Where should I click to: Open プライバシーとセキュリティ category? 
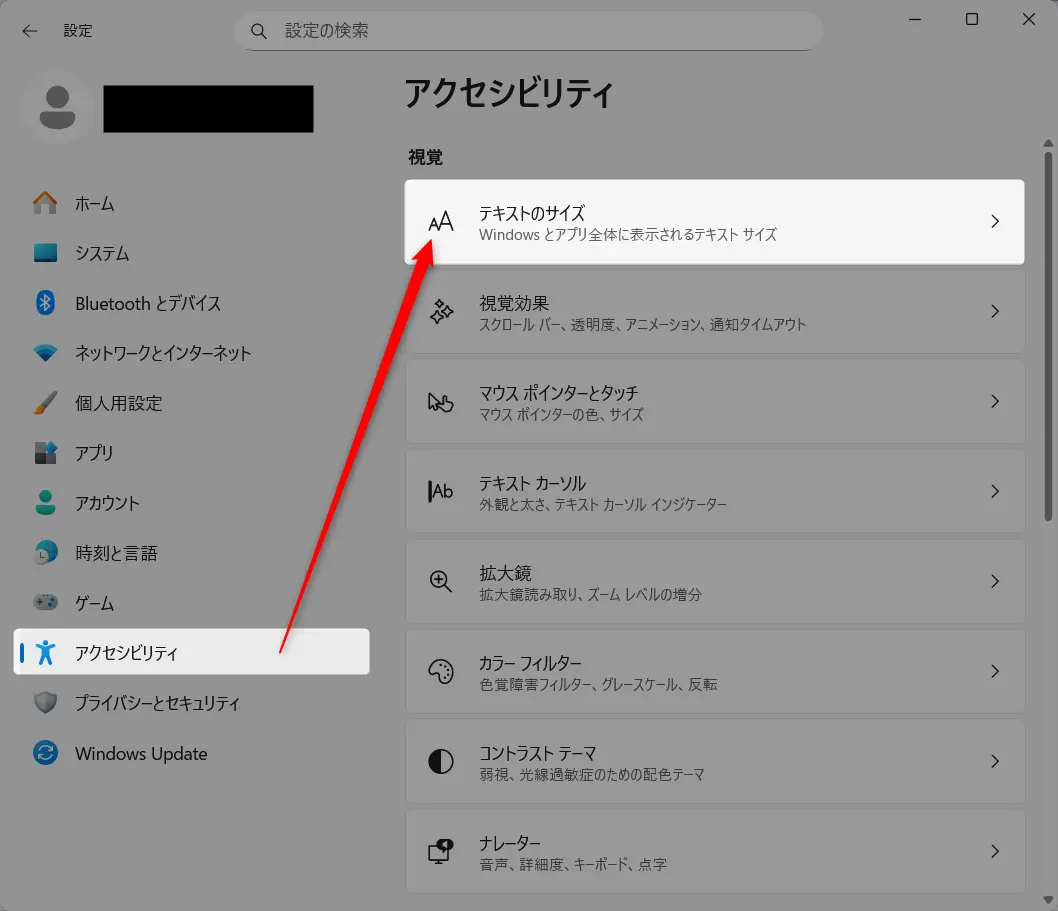coord(191,702)
